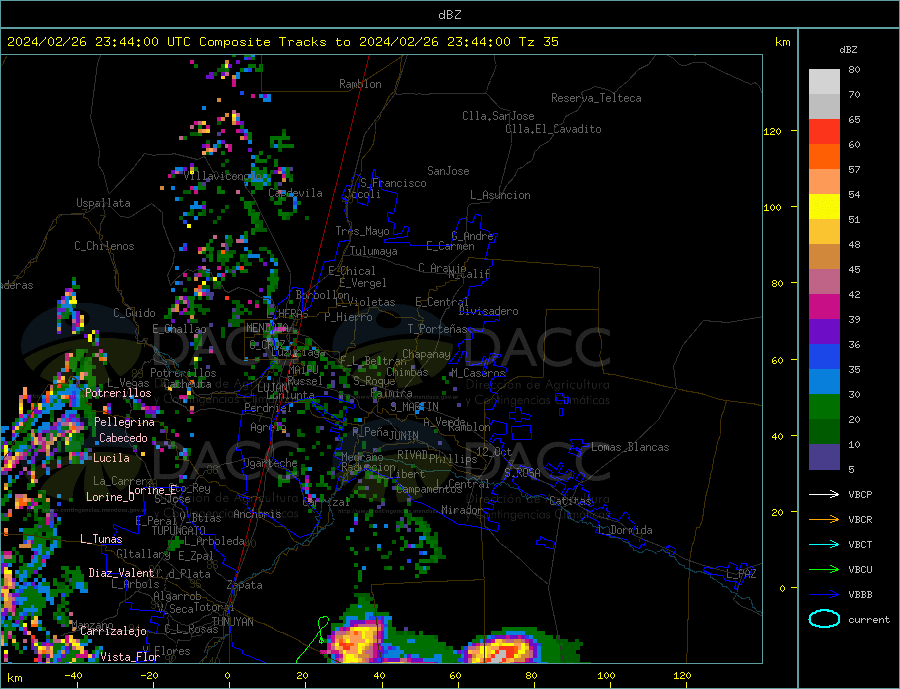Click the 'Reserva_Telteca' map label
This screenshot has height=689, width=900.
click(x=596, y=98)
